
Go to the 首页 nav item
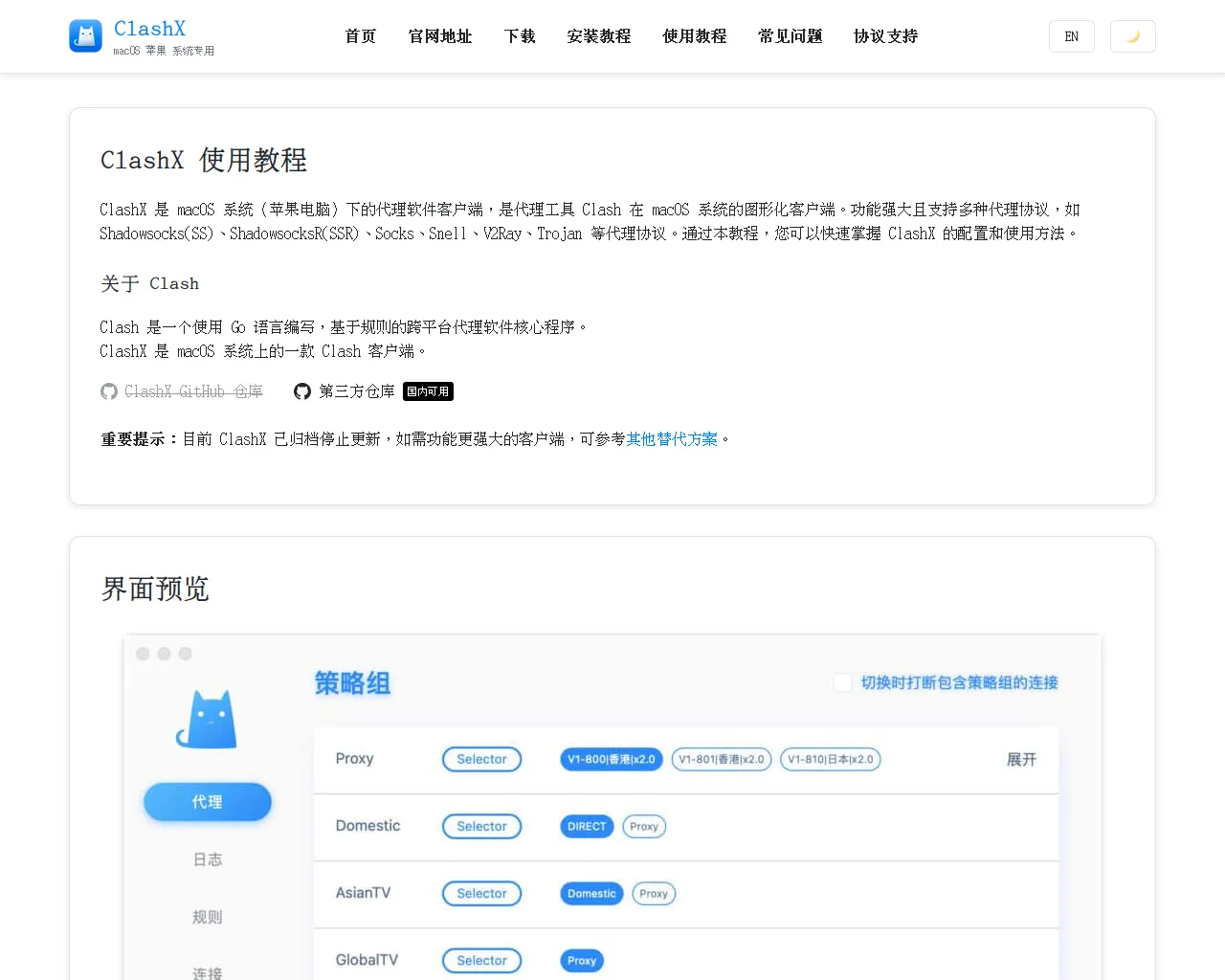pyautogui.click(x=361, y=36)
